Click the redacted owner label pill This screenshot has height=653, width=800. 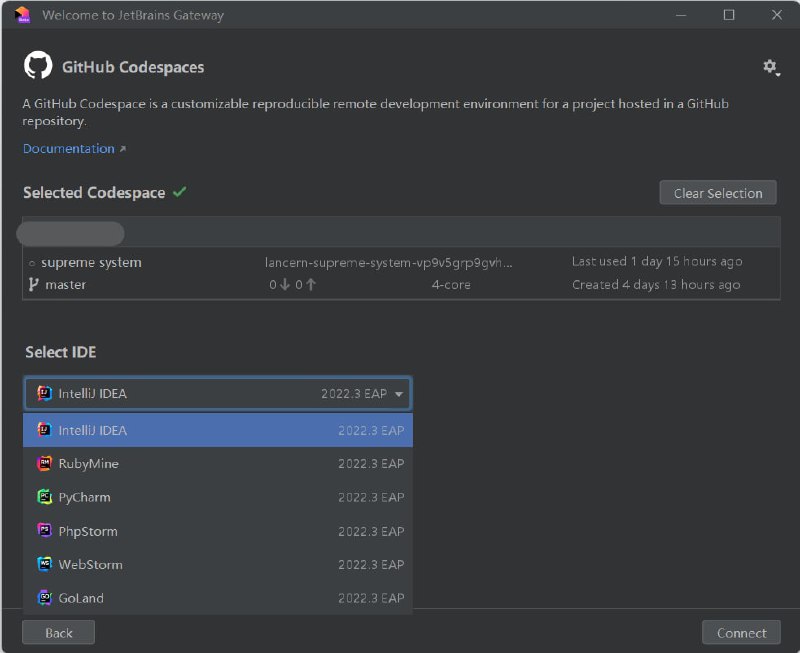tap(70, 234)
